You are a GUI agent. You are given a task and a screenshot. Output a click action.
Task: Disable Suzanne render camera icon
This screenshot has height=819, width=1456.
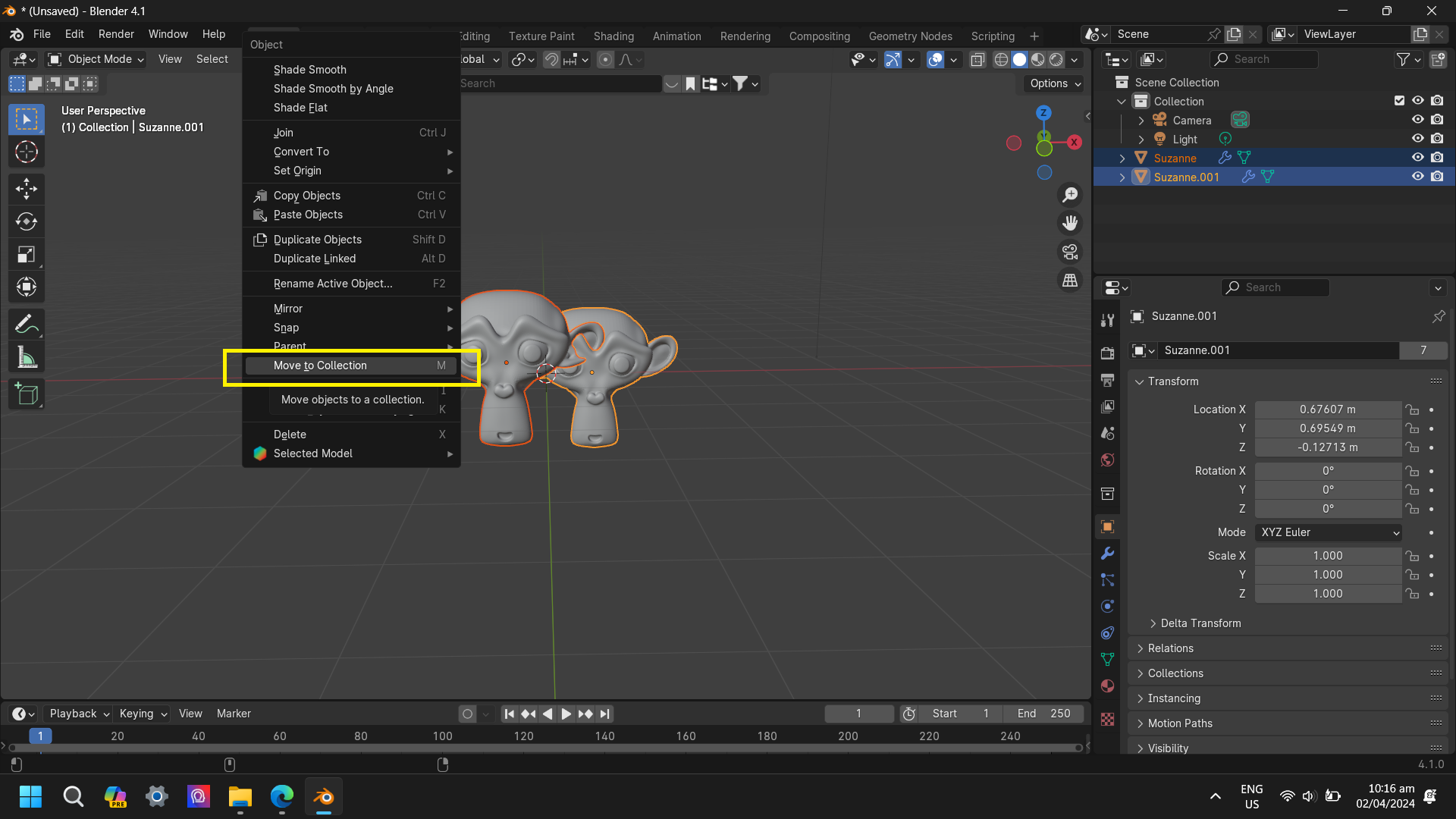click(1437, 158)
